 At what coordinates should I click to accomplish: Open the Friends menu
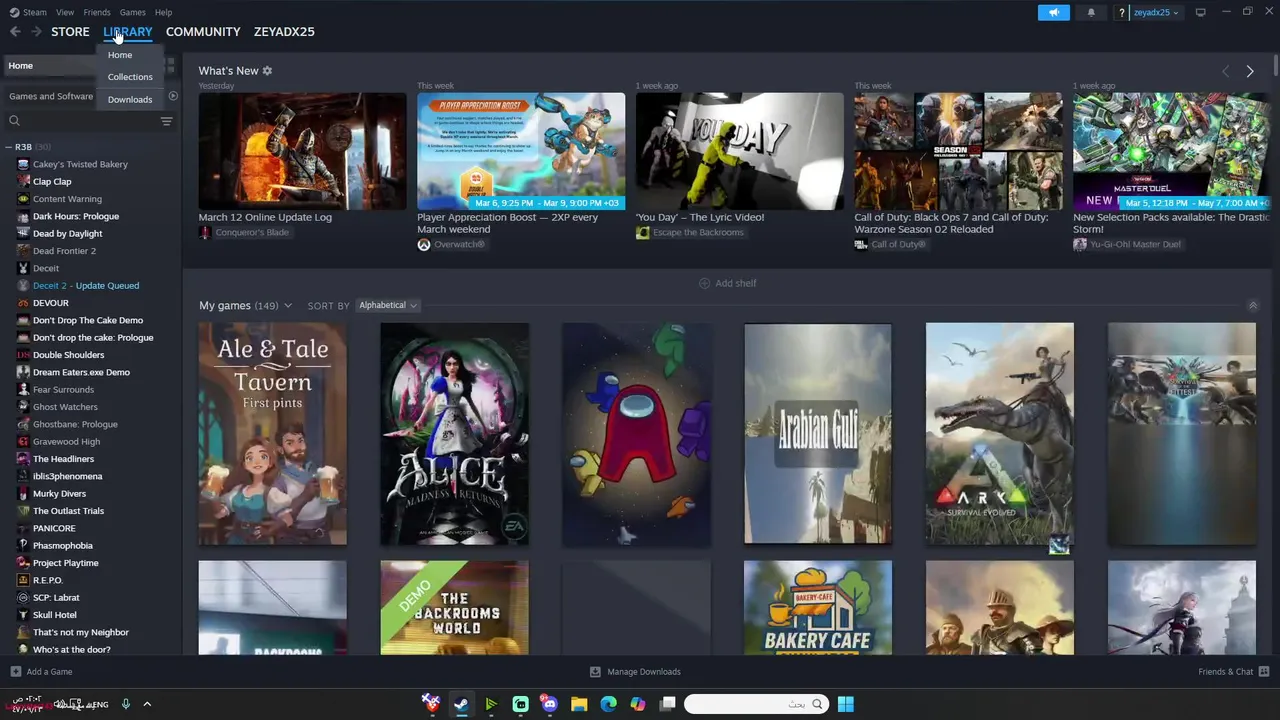(x=97, y=12)
